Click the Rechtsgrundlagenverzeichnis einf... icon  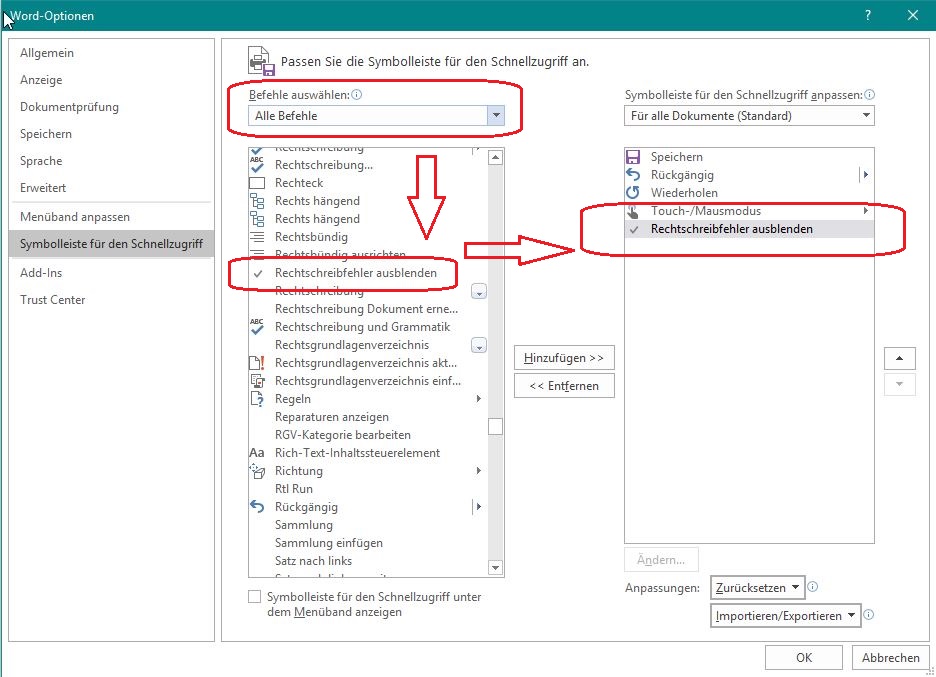coord(257,381)
